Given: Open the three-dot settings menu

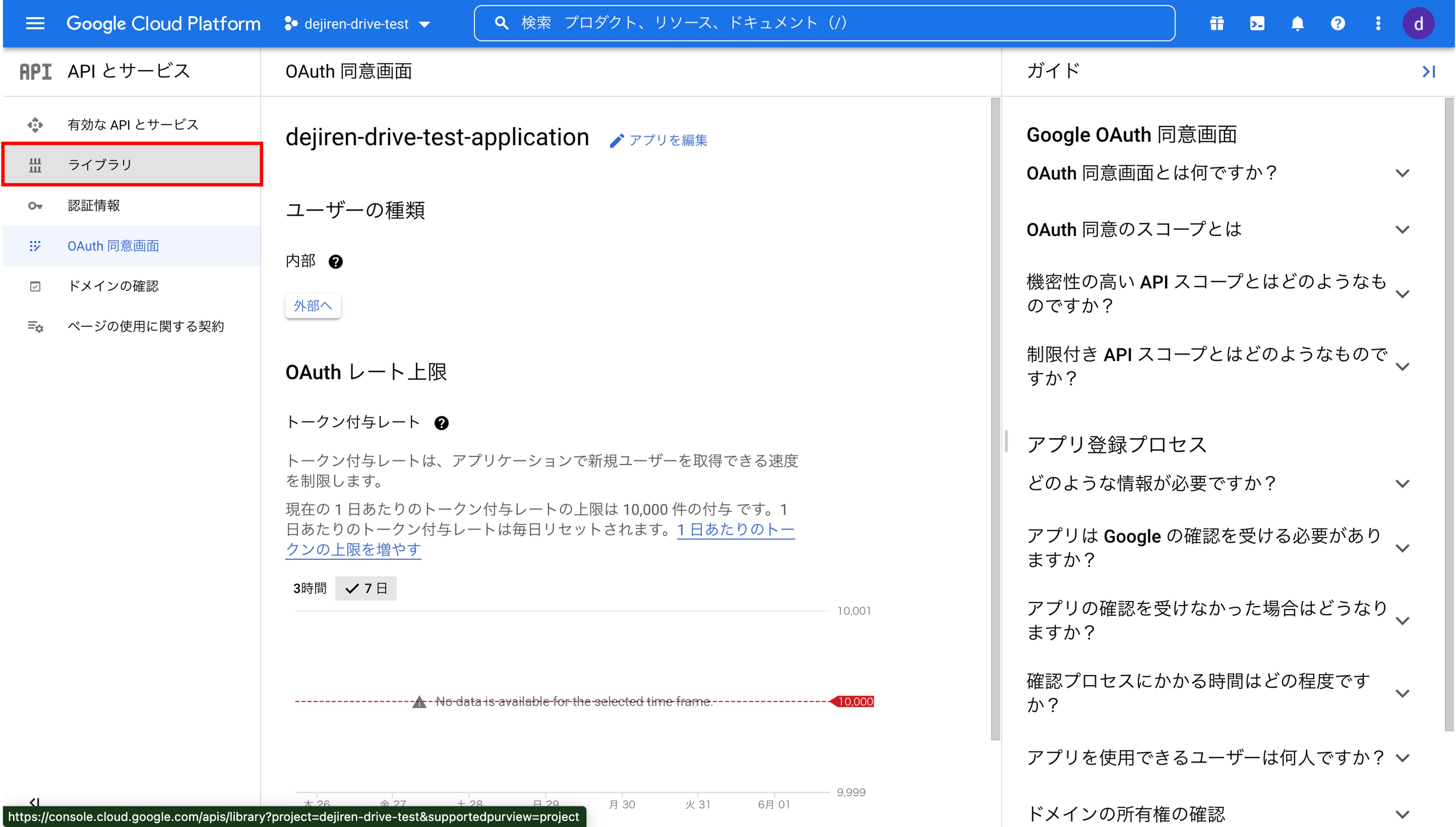Looking at the screenshot, I should [x=1378, y=23].
